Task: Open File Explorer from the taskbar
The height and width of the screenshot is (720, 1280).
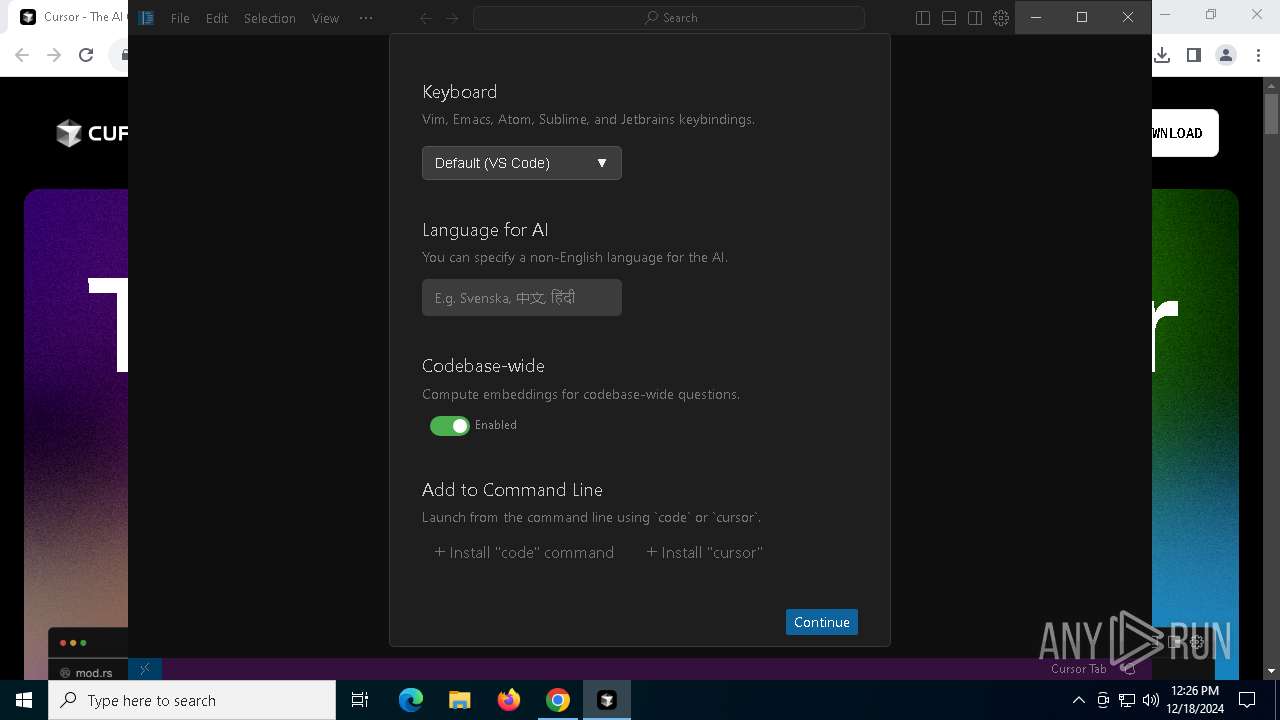Action: pyautogui.click(x=460, y=700)
